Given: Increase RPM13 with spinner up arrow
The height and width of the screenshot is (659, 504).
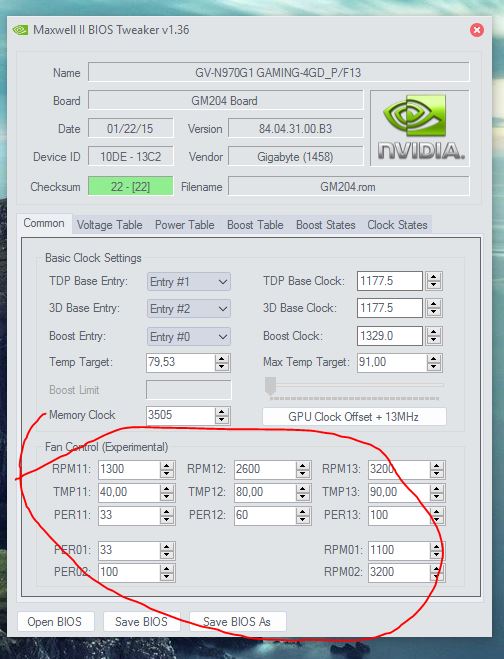Looking at the screenshot, I should coord(437,465).
